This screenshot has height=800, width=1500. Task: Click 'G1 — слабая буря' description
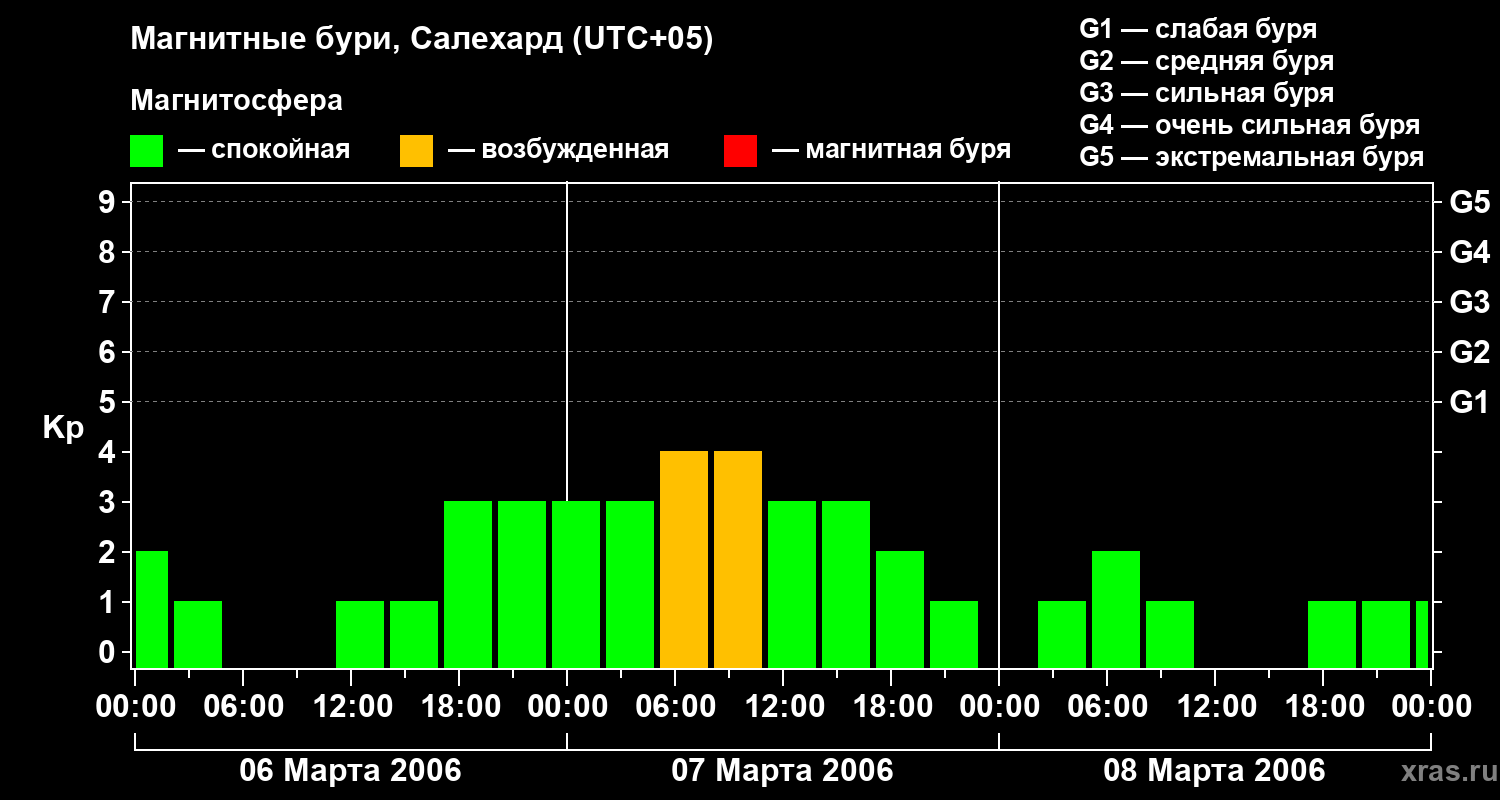(x=1198, y=29)
